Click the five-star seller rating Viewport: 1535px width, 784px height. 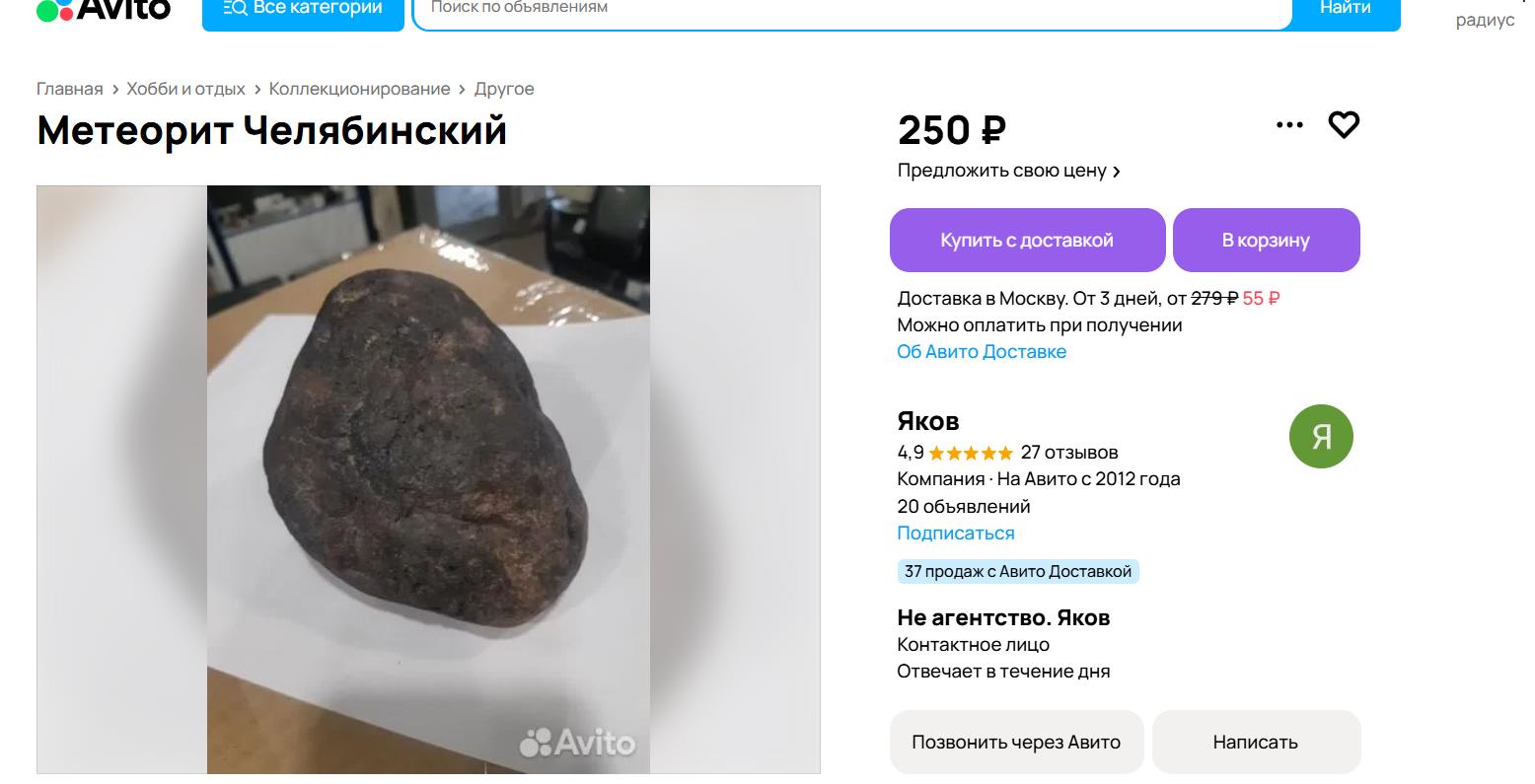pyautogui.click(x=971, y=454)
